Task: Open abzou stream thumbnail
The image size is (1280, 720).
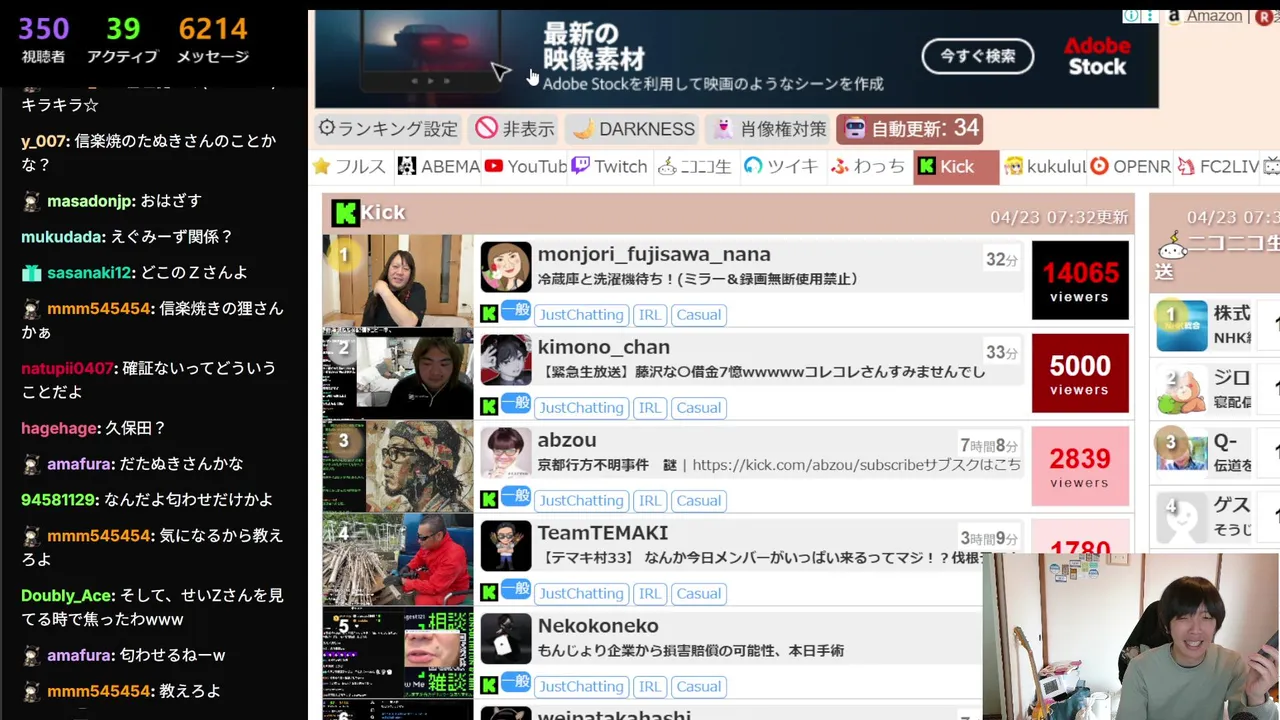Action: (x=397, y=467)
